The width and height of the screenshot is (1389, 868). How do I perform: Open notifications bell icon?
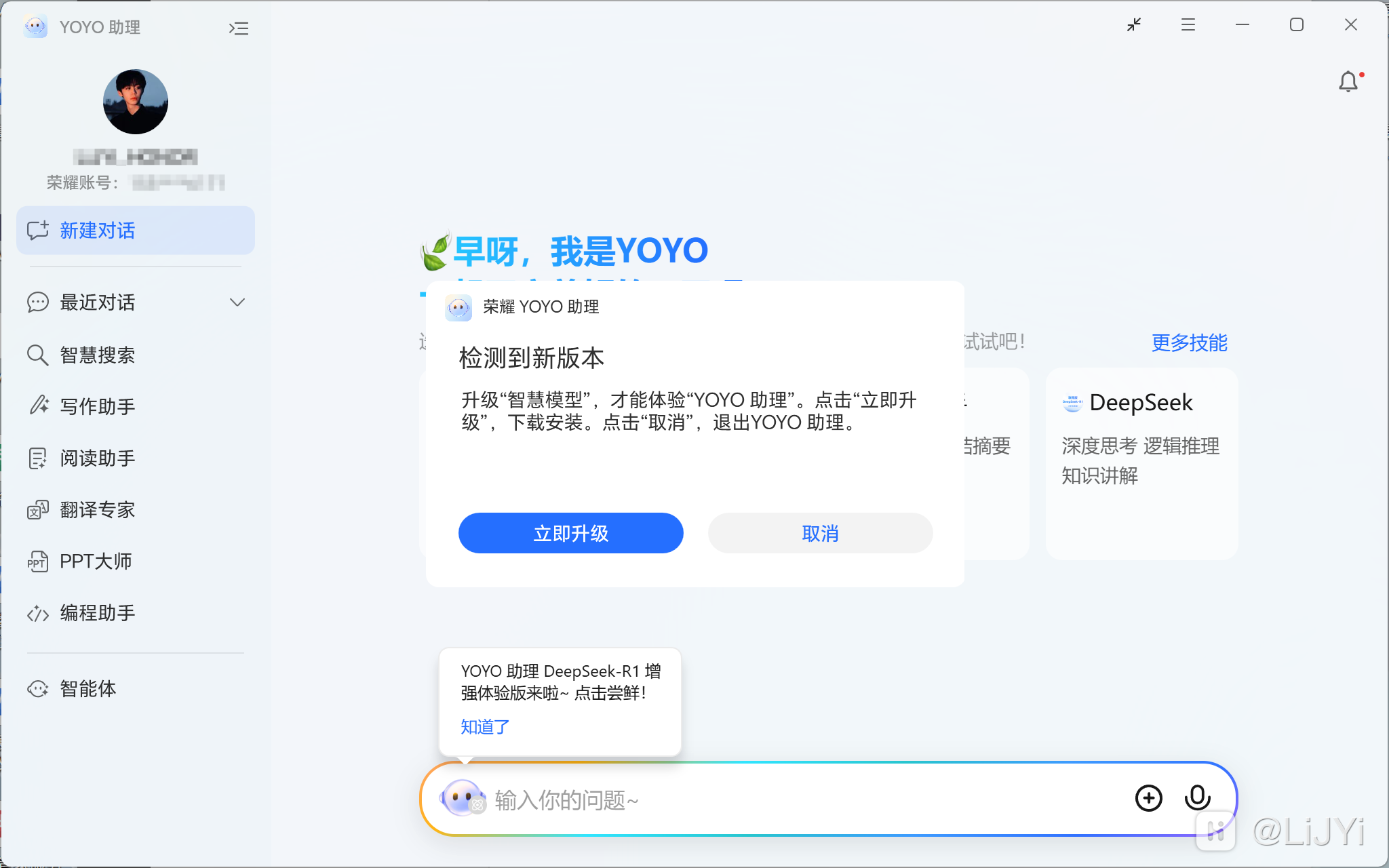pos(1349,82)
